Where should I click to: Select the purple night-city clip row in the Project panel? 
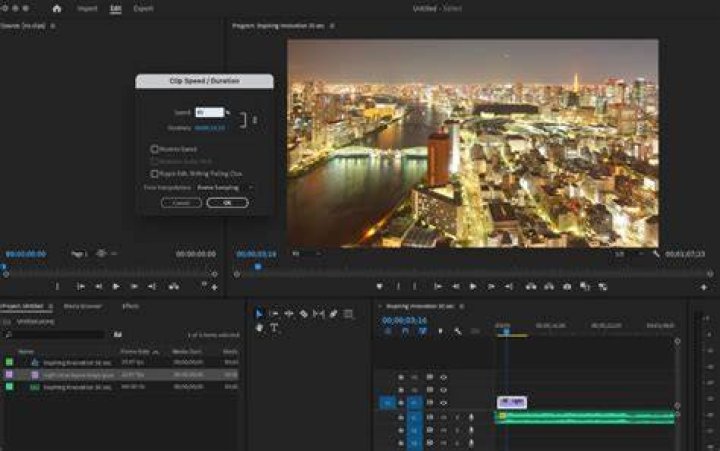coord(120,375)
